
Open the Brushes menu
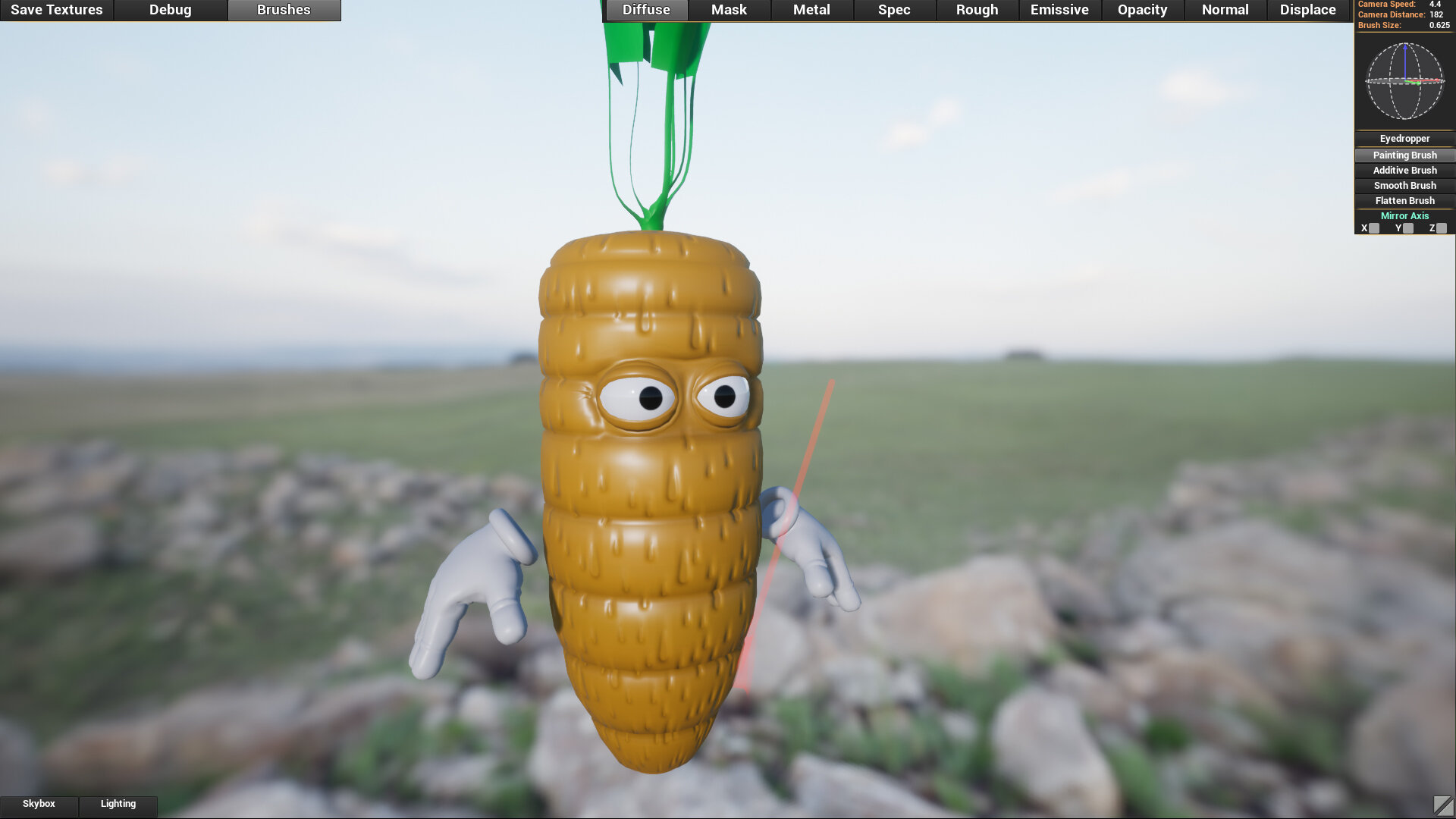tap(284, 10)
